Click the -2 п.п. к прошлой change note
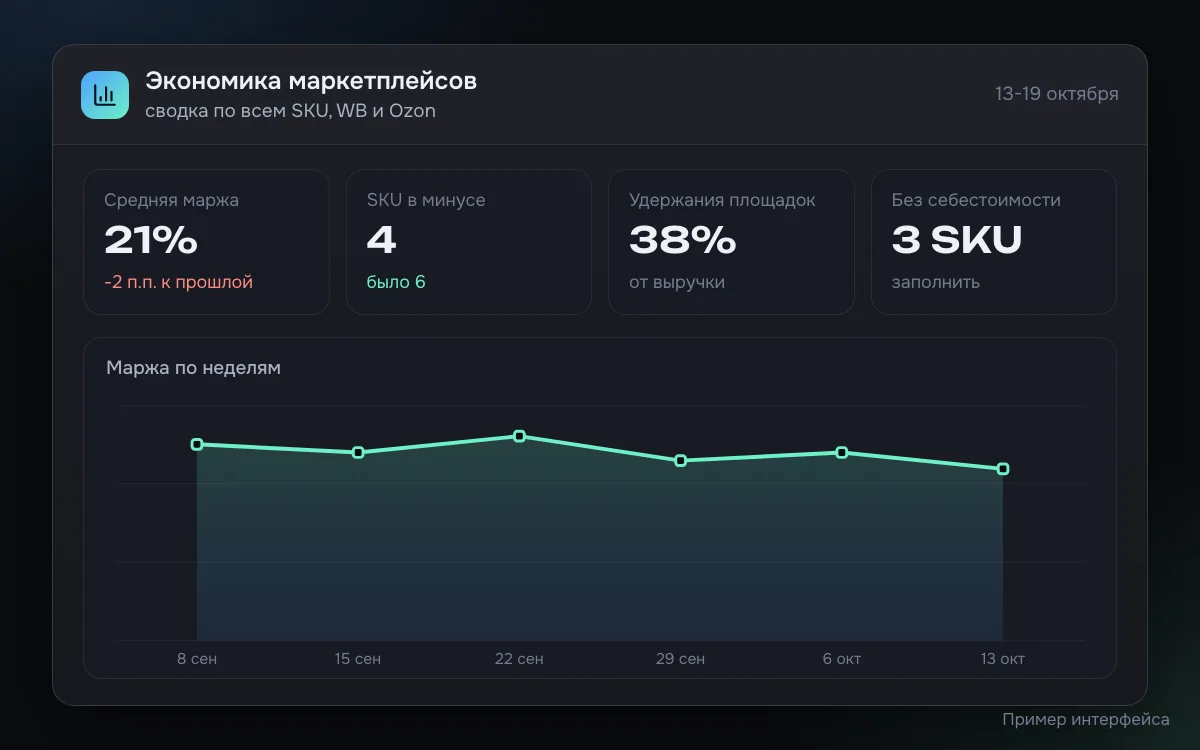Viewport: 1200px width, 750px height. pyautogui.click(x=179, y=282)
